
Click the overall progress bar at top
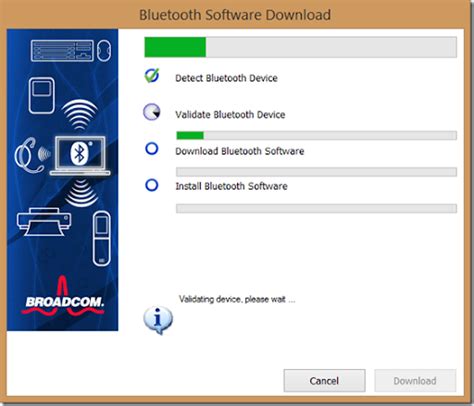point(300,47)
